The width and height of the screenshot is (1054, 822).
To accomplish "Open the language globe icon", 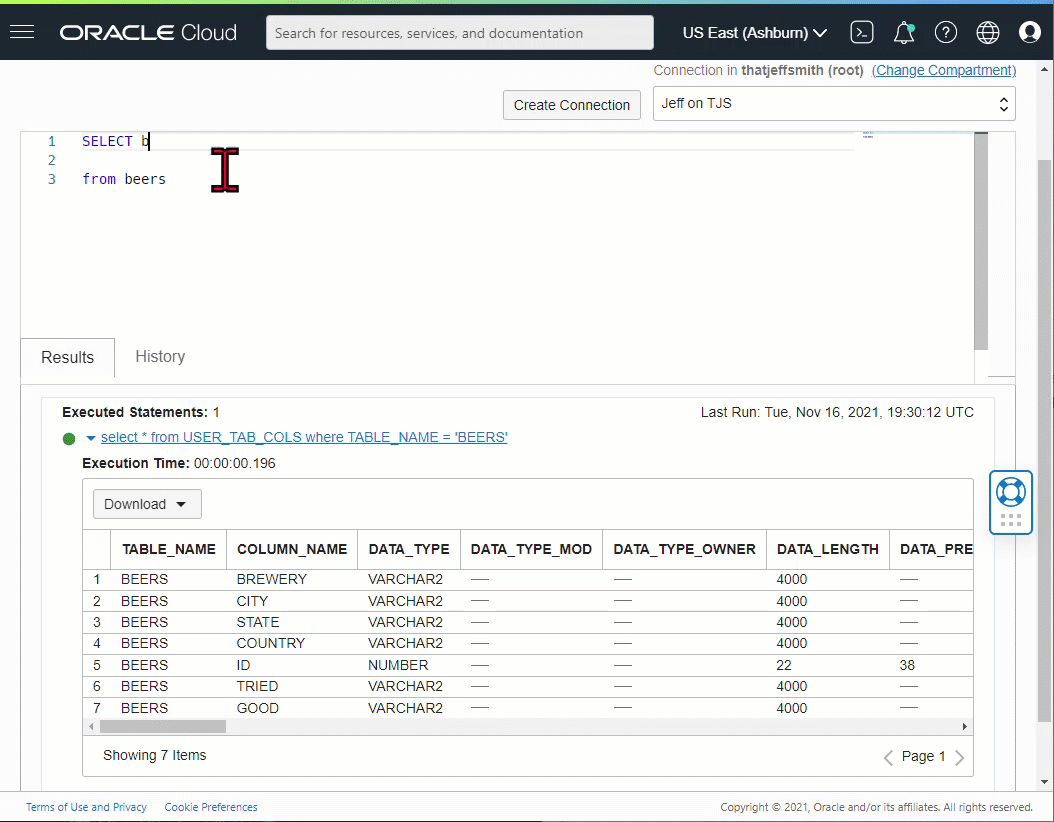I will 987,32.
